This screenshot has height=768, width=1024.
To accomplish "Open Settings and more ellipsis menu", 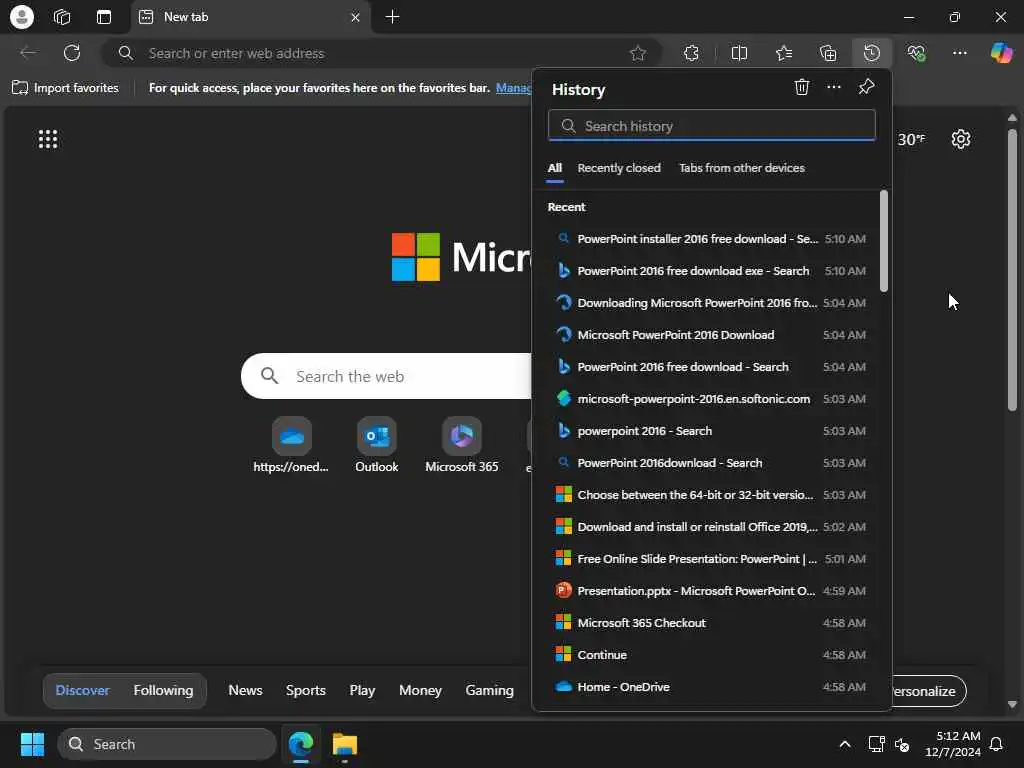I will [960, 54].
